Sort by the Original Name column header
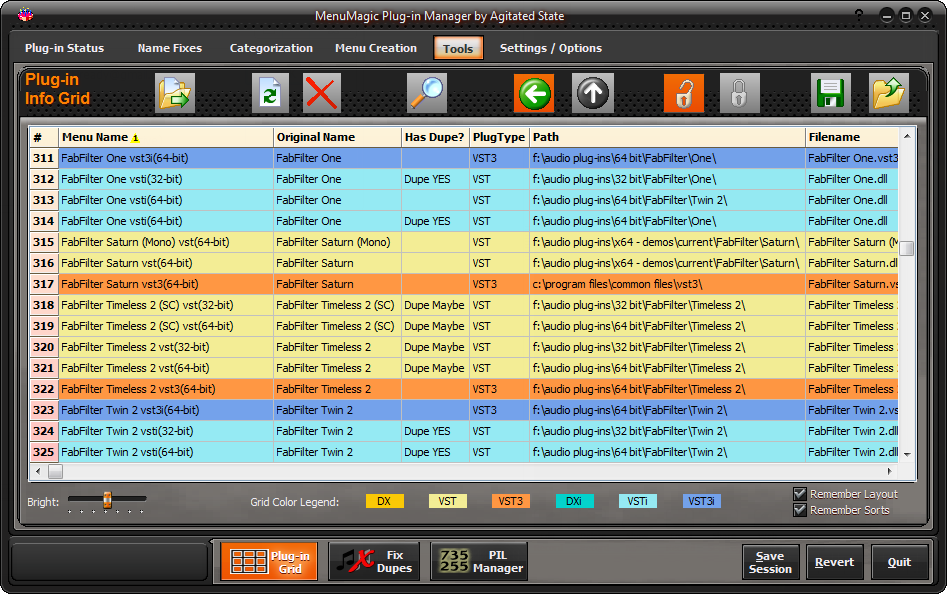 tap(337, 137)
